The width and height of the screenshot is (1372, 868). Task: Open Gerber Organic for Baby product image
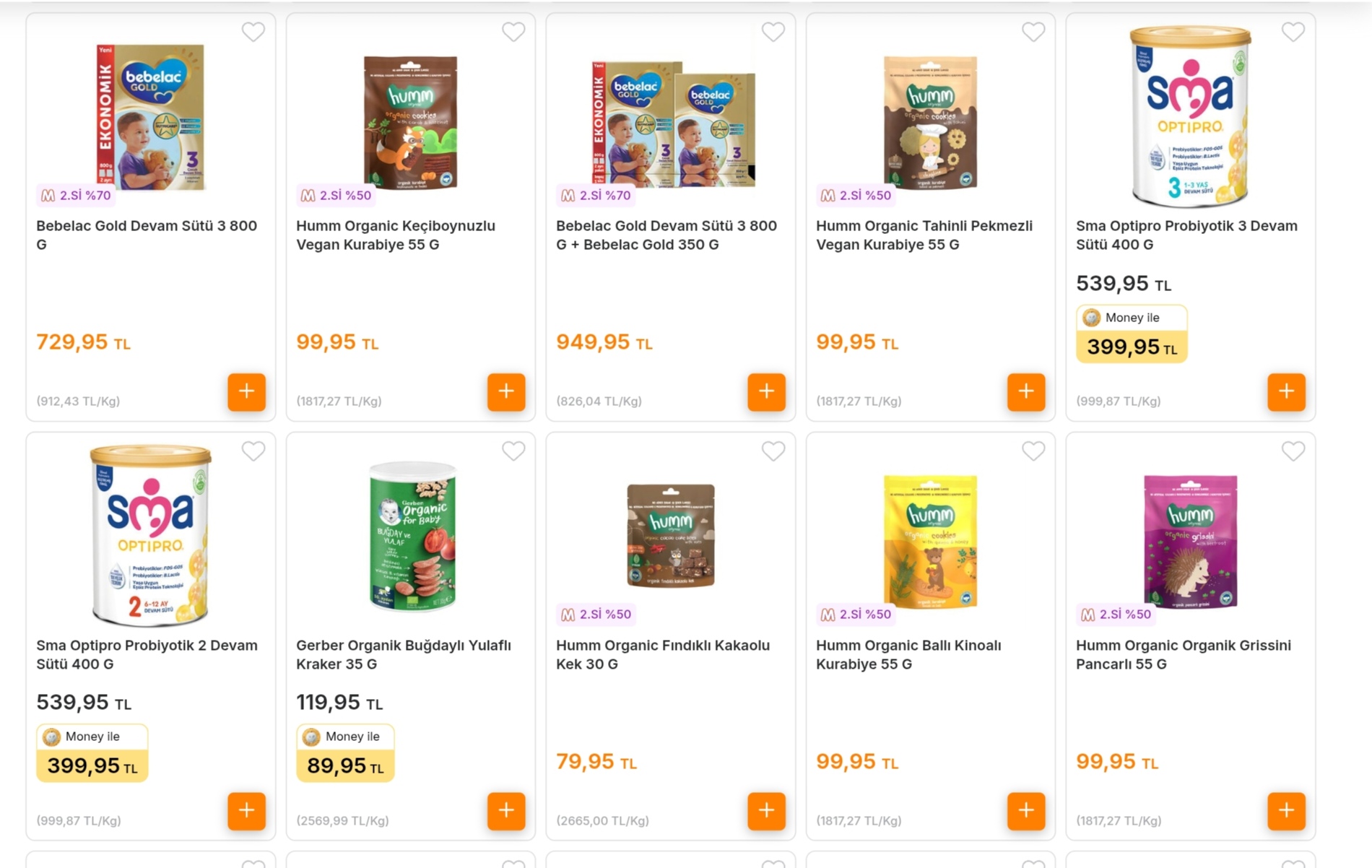pyautogui.click(x=412, y=536)
